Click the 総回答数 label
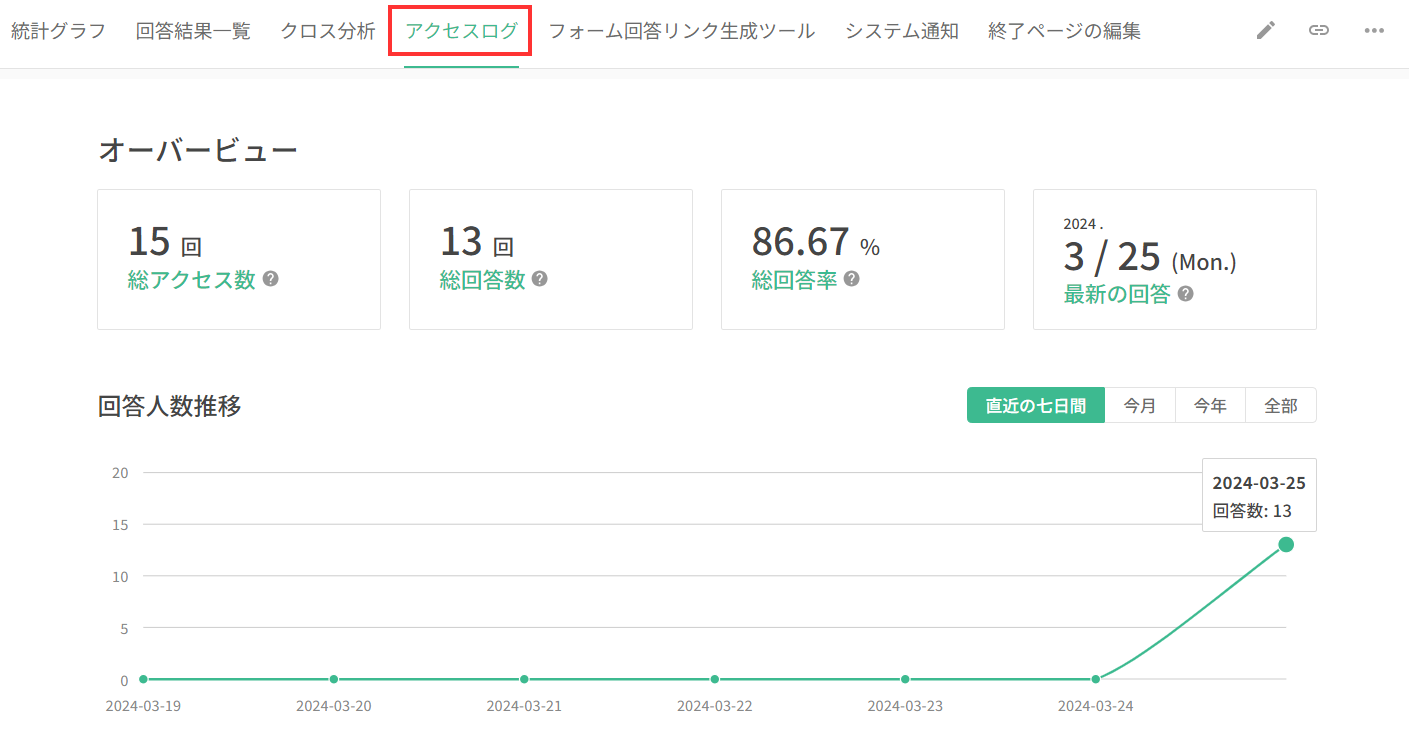Viewport: 1409px width, 737px height. [x=482, y=280]
